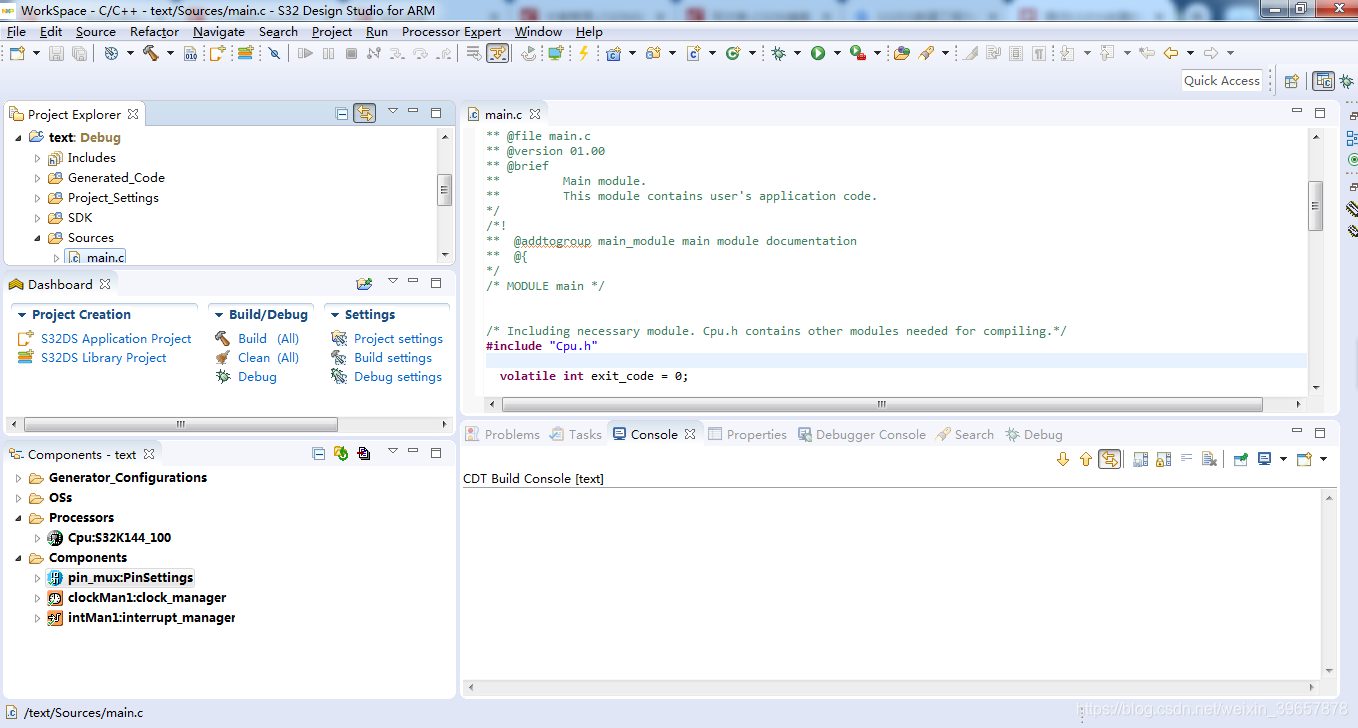This screenshot has width=1358, height=728.
Task: Open the Project menu
Action: [x=332, y=31]
